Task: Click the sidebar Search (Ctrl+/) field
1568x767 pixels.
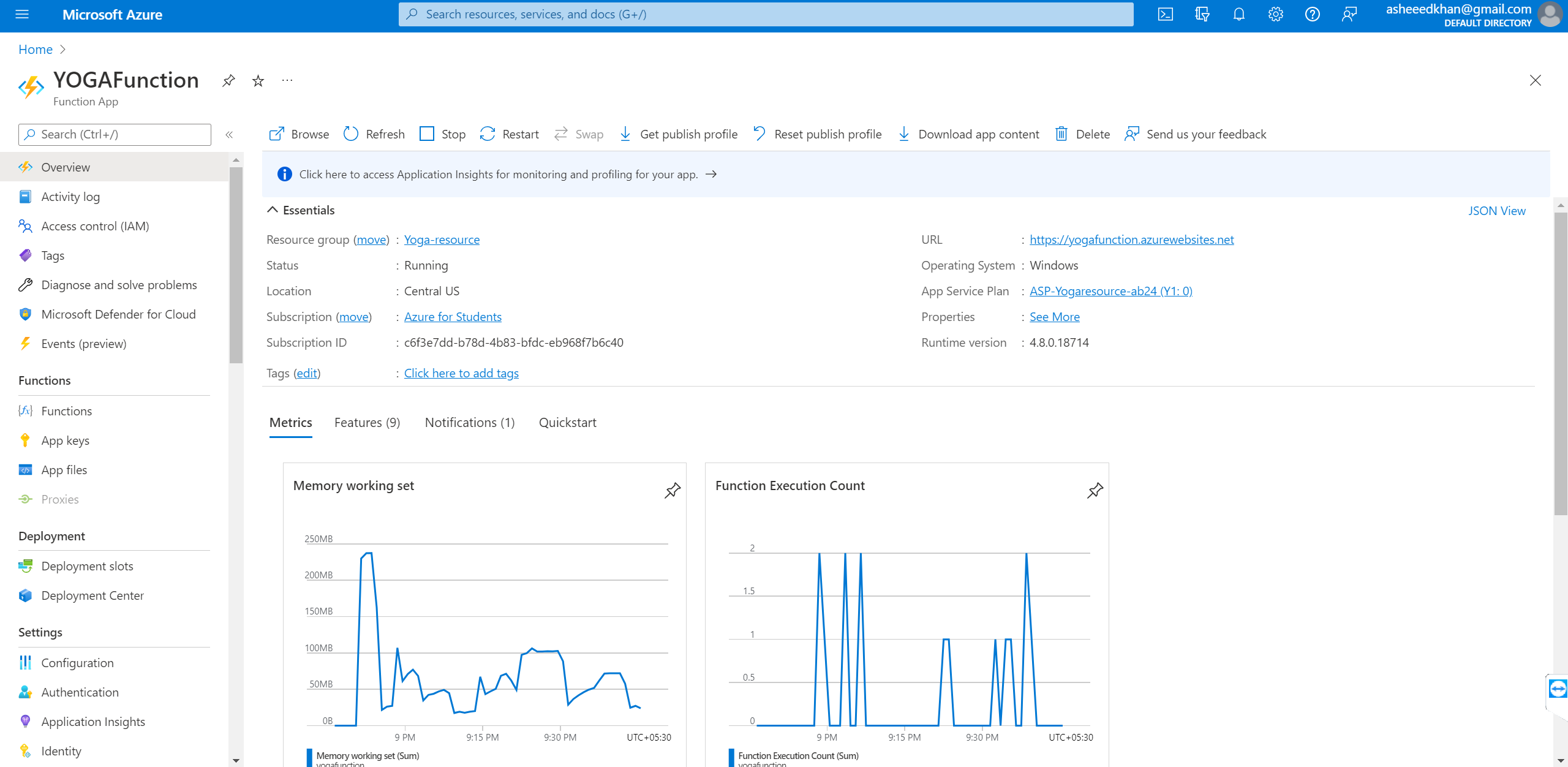Action: click(115, 134)
